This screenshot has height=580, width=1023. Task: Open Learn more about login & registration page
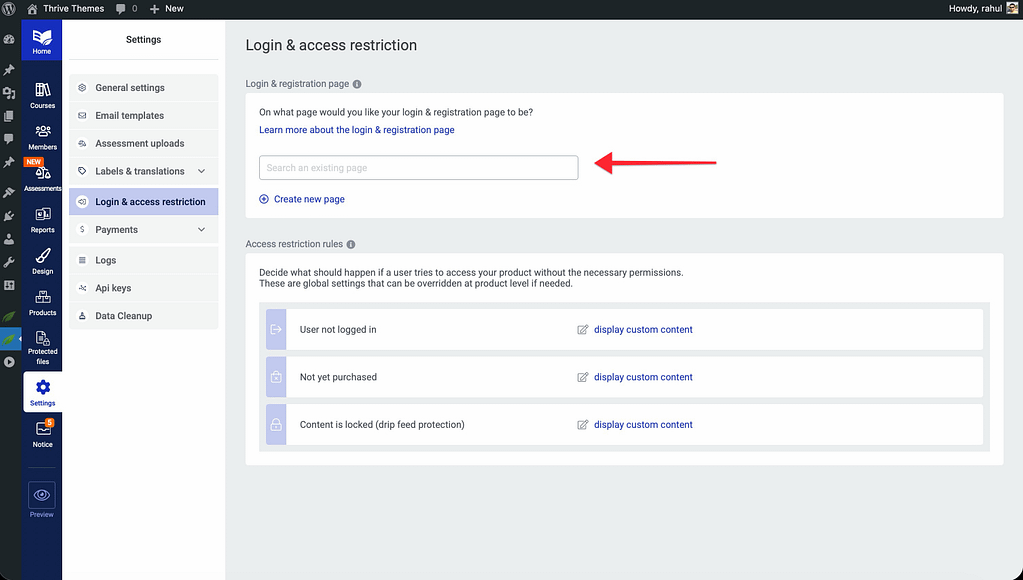pos(356,130)
